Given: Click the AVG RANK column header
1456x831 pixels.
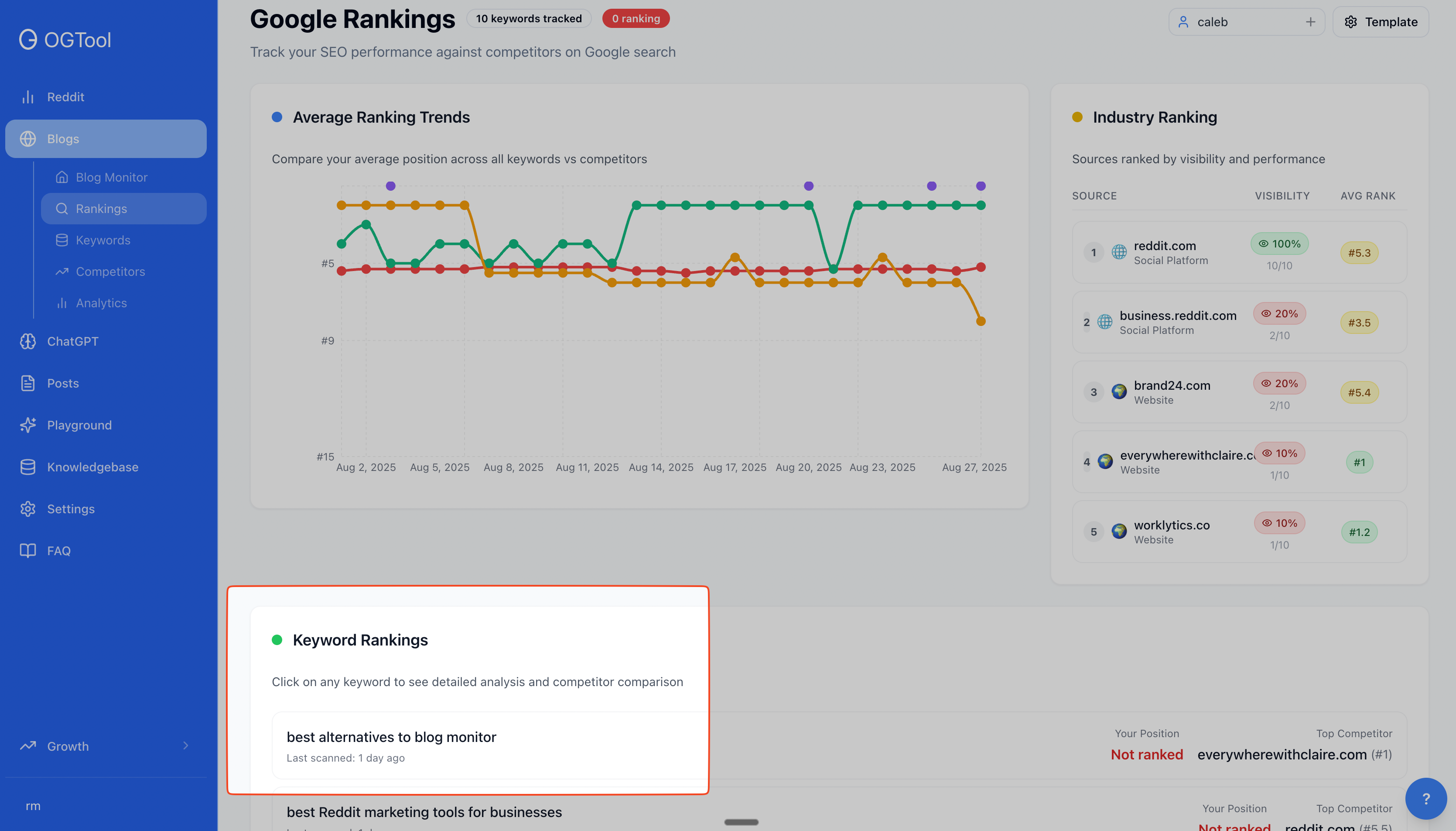Looking at the screenshot, I should click(1367, 196).
